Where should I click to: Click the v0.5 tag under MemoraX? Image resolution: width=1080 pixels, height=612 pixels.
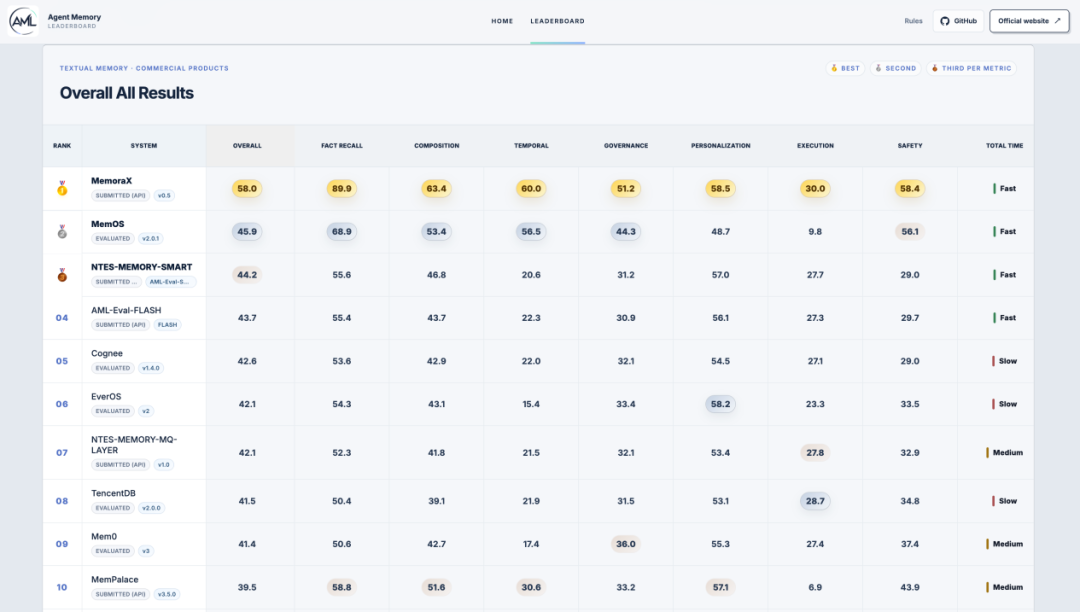tap(164, 196)
